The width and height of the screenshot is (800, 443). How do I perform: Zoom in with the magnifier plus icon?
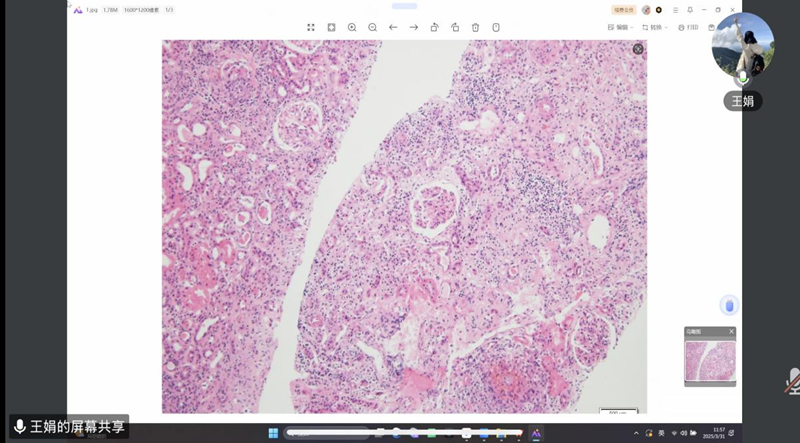coord(352,28)
